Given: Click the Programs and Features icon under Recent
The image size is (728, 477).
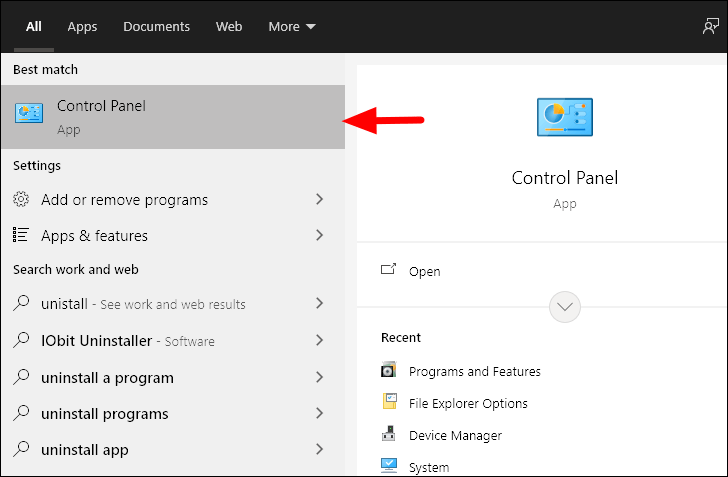Looking at the screenshot, I should [x=389, y=370].
